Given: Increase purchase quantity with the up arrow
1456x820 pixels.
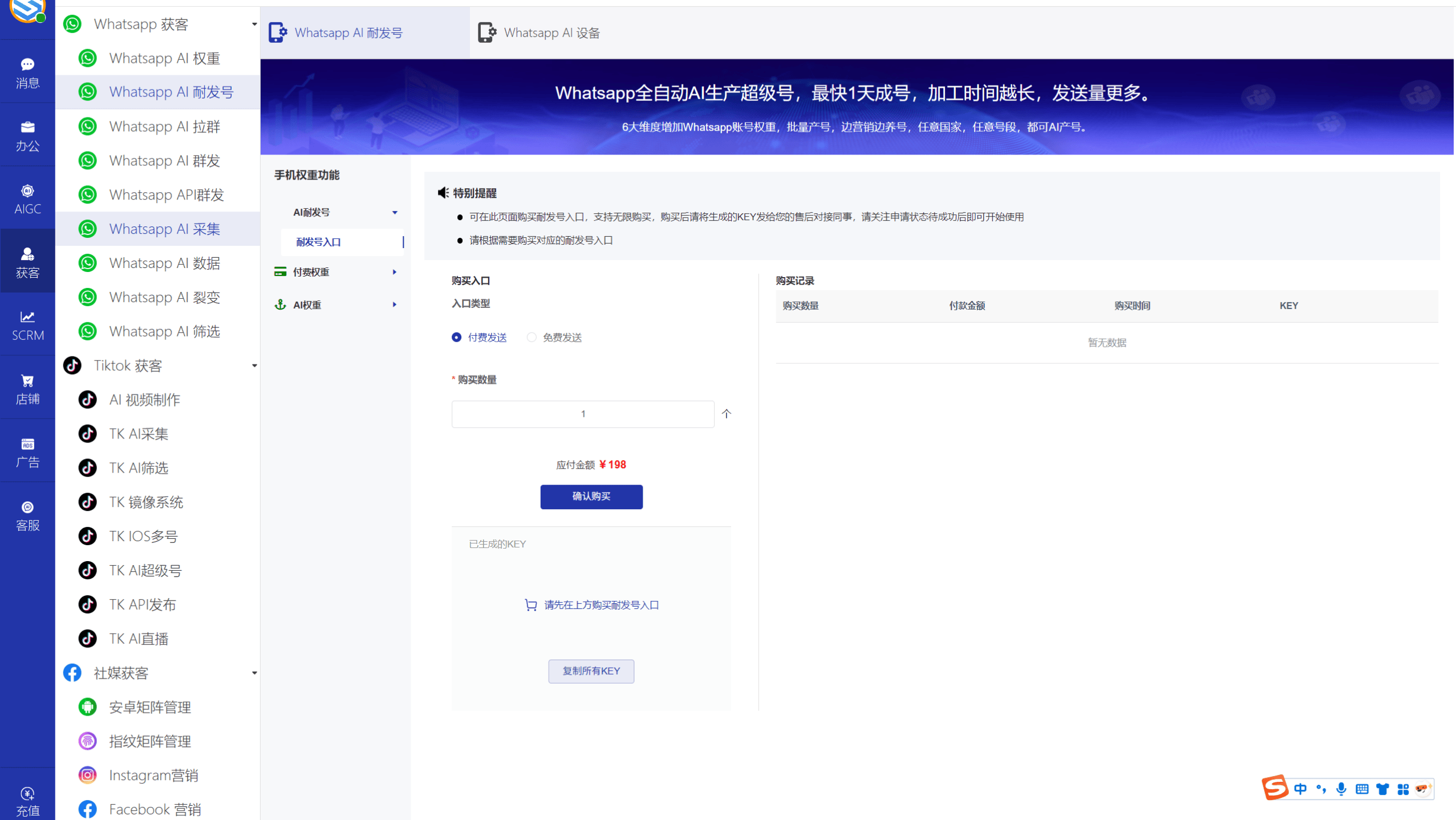Looking at the screenshot, I should [726, 413].
